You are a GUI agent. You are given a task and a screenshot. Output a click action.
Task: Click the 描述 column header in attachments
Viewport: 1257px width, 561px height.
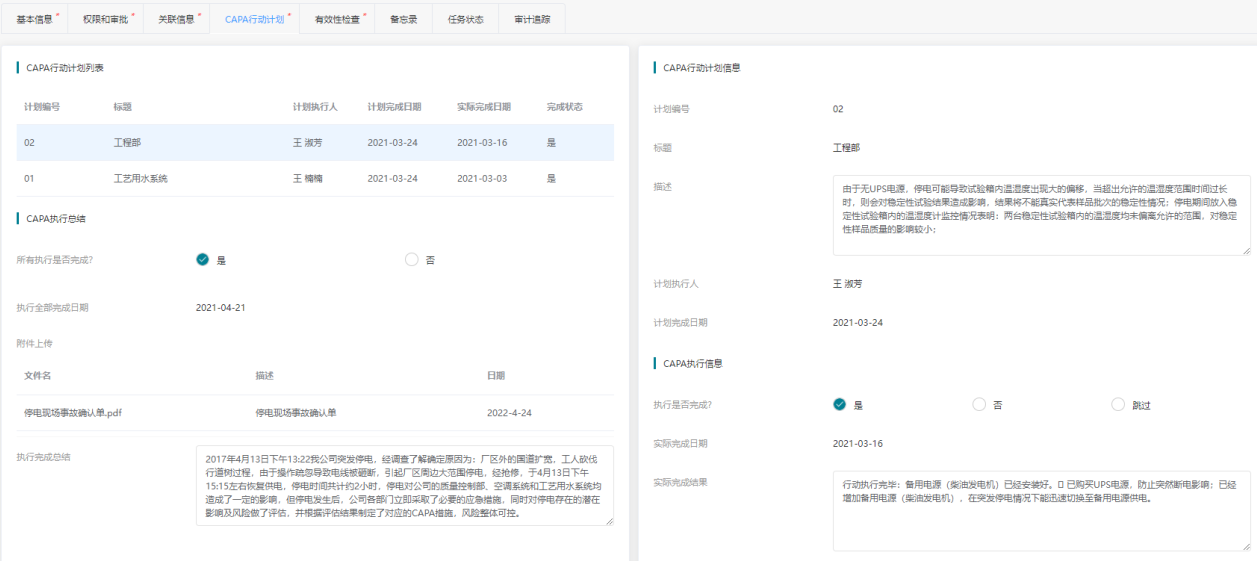(264, 376)
